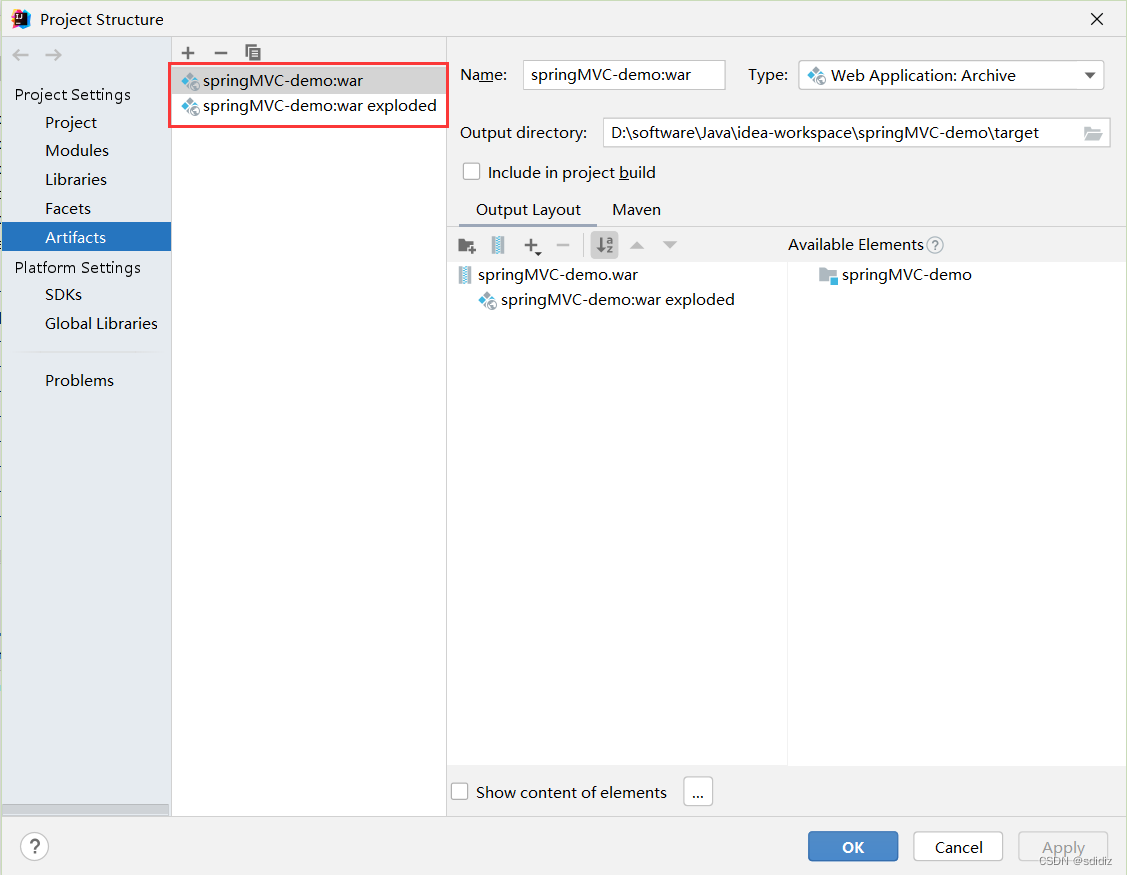
Task: Enable Include in project build
Action: pyautogui.click(x=472, y=172)
